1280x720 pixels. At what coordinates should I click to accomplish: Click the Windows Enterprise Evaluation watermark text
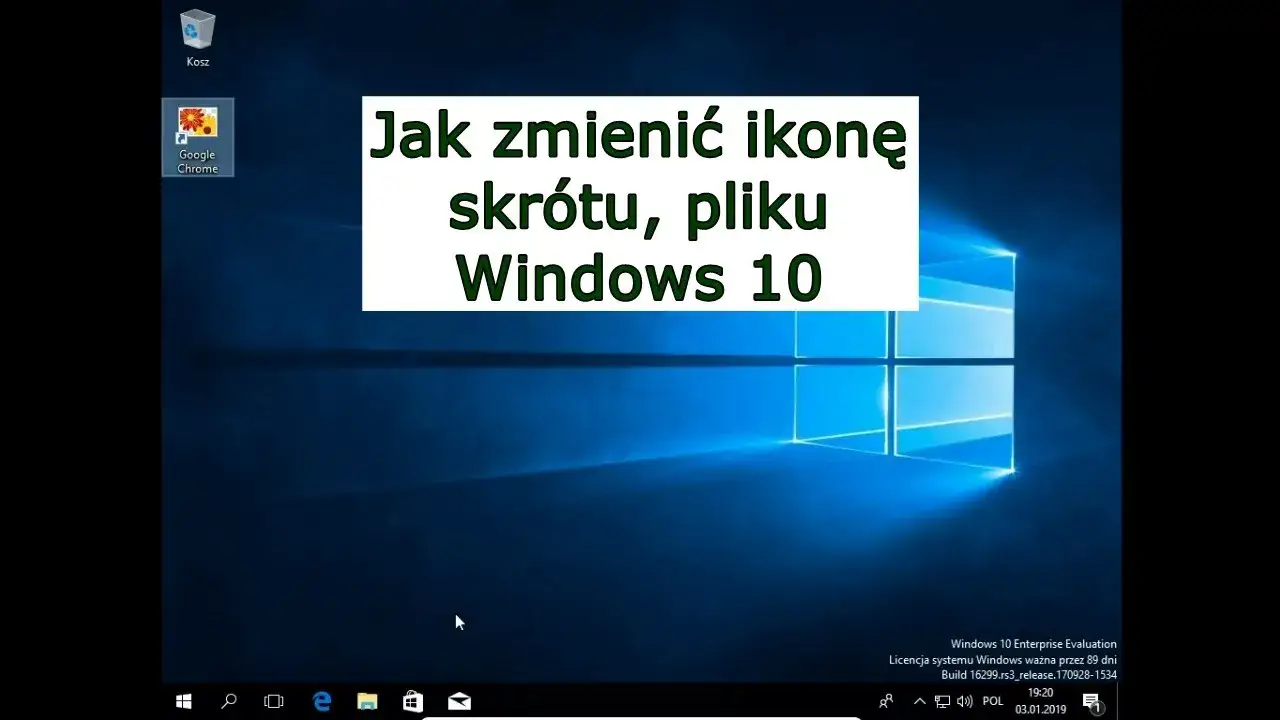1035,644
